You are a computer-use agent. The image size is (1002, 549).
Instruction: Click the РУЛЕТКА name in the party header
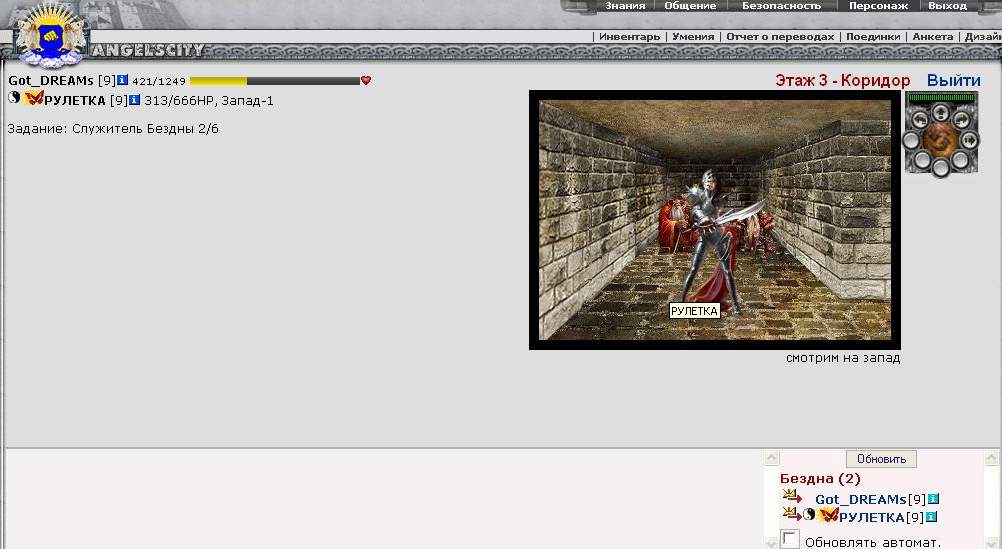pyautogui.click(x=75, y=100)
